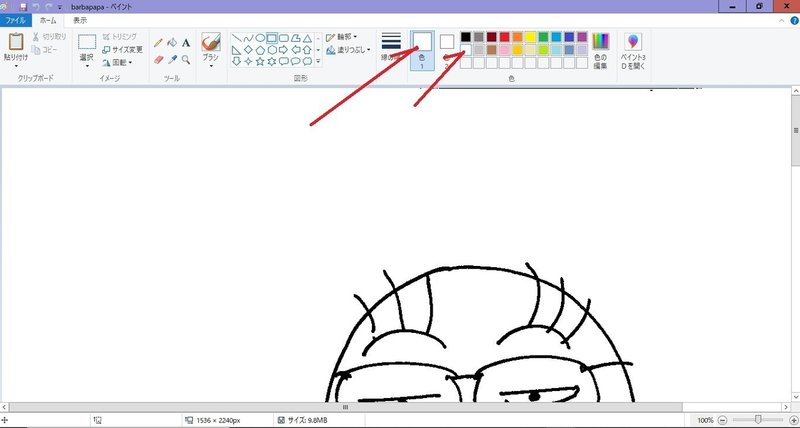Click the トリミング crop button
This screenshot has width=800, height=428.
pyautogui.click(x=119, y=37)
